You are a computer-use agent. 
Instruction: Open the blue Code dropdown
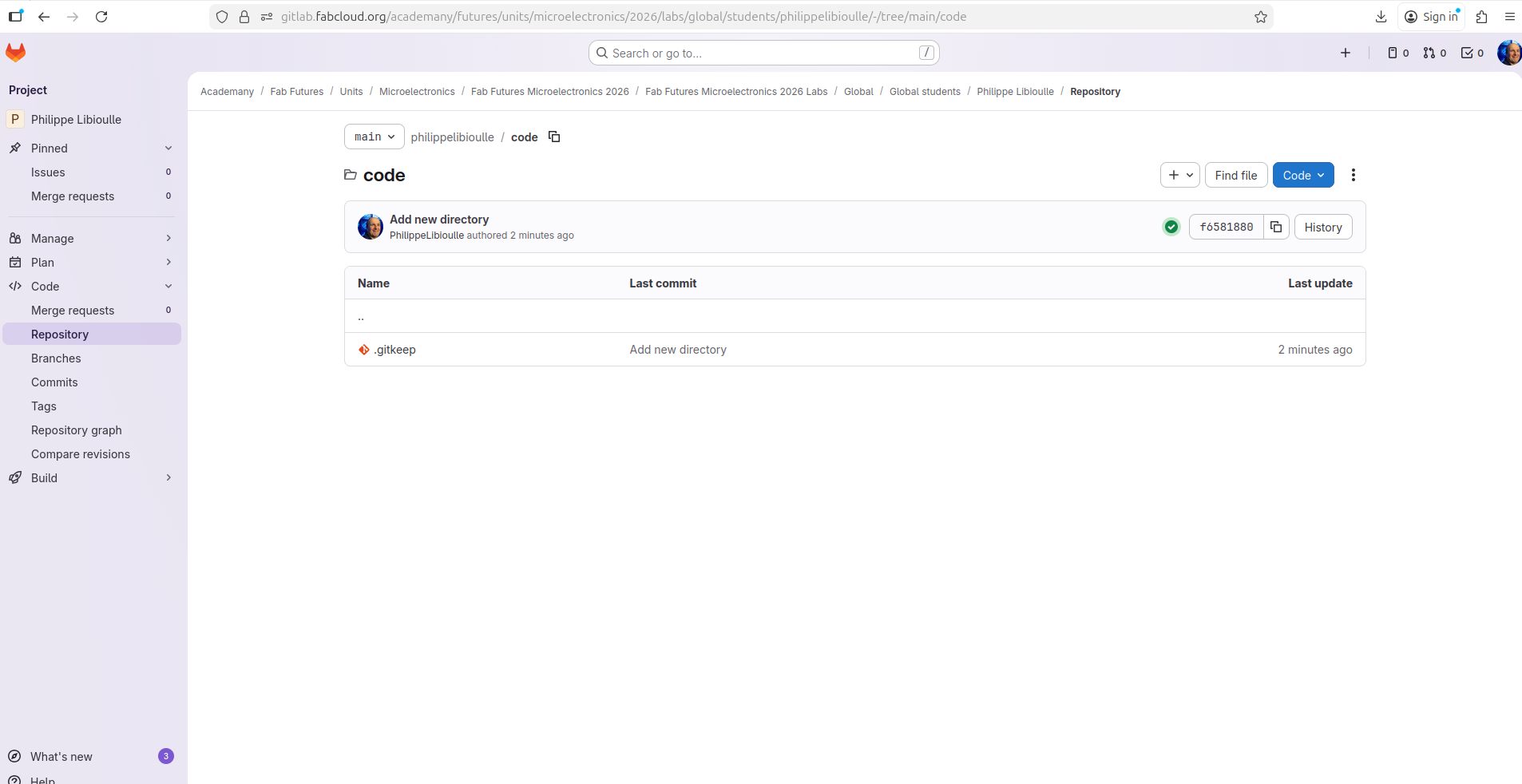tap(1302, 175)
